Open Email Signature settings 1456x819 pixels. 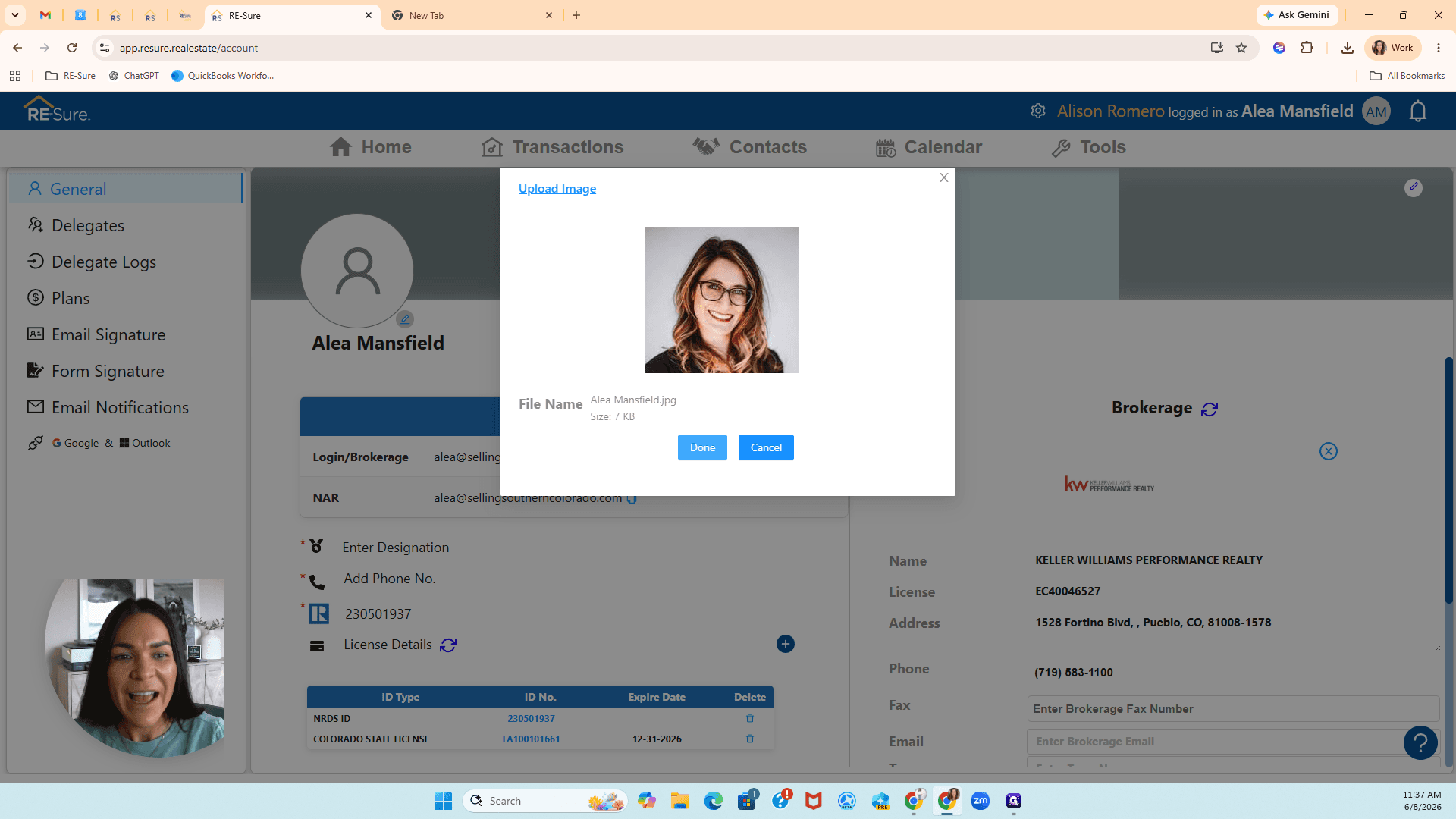(x=126, y=334)
